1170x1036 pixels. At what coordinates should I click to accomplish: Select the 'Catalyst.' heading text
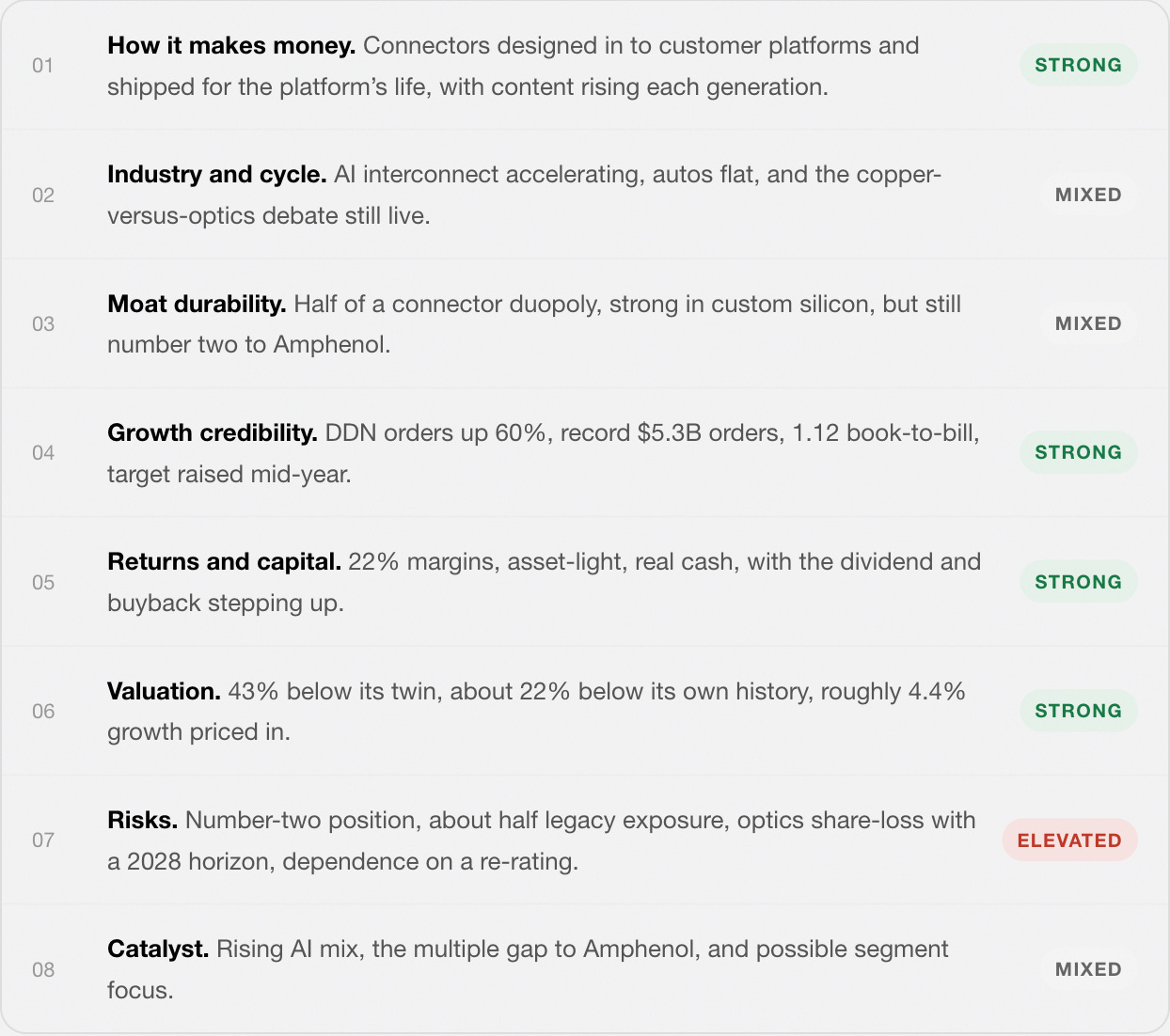point(158,949)
